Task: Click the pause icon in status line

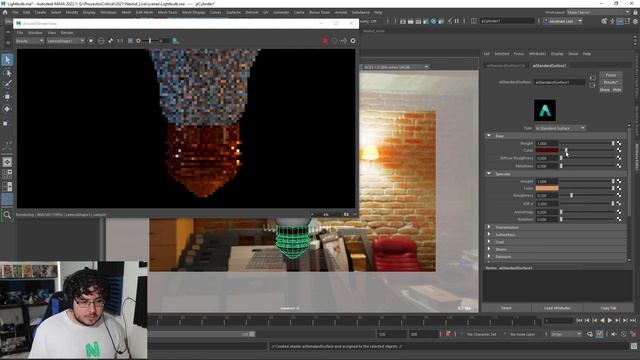Action: 457,21
